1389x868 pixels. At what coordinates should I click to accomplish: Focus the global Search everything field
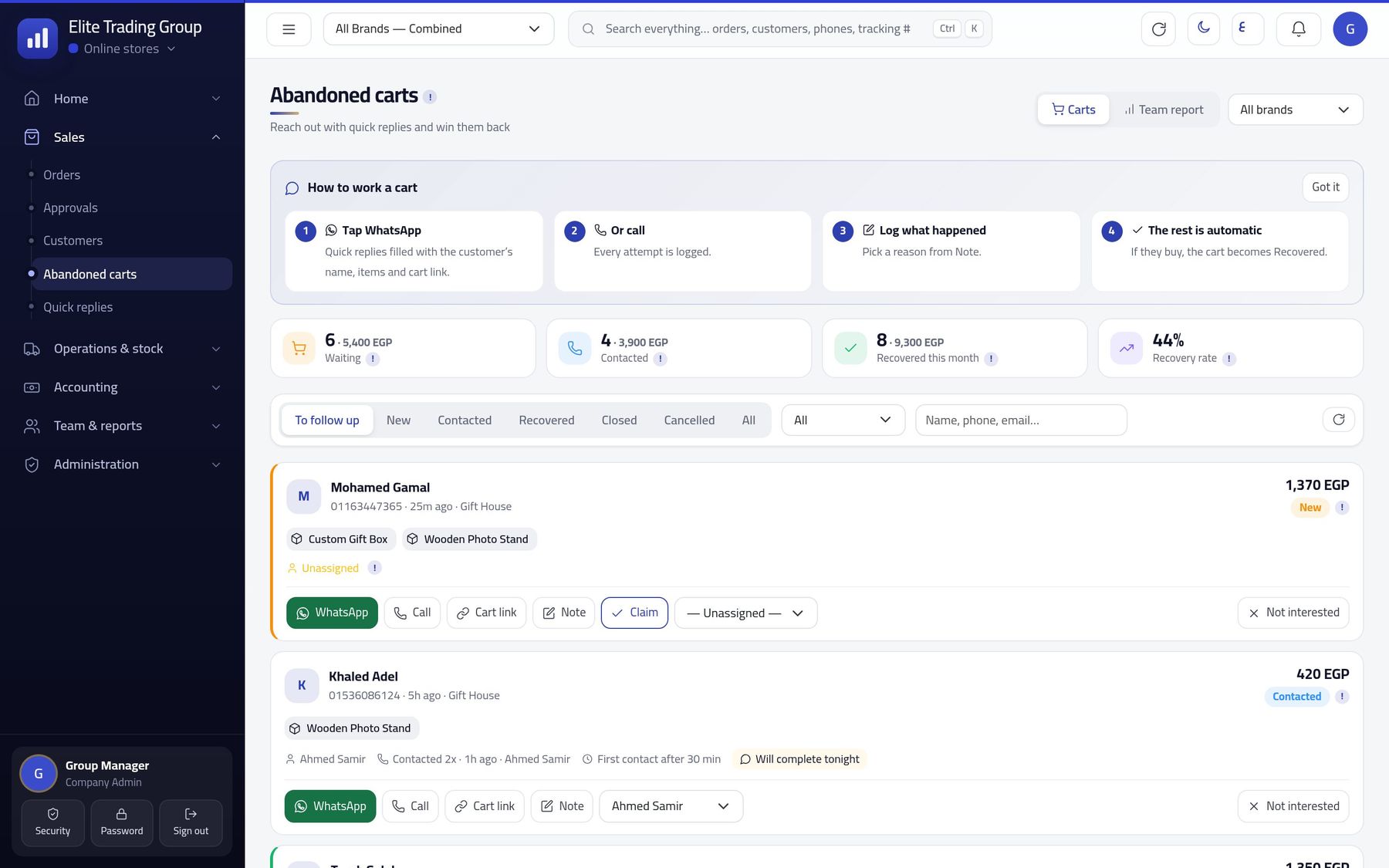click(779, 29)
